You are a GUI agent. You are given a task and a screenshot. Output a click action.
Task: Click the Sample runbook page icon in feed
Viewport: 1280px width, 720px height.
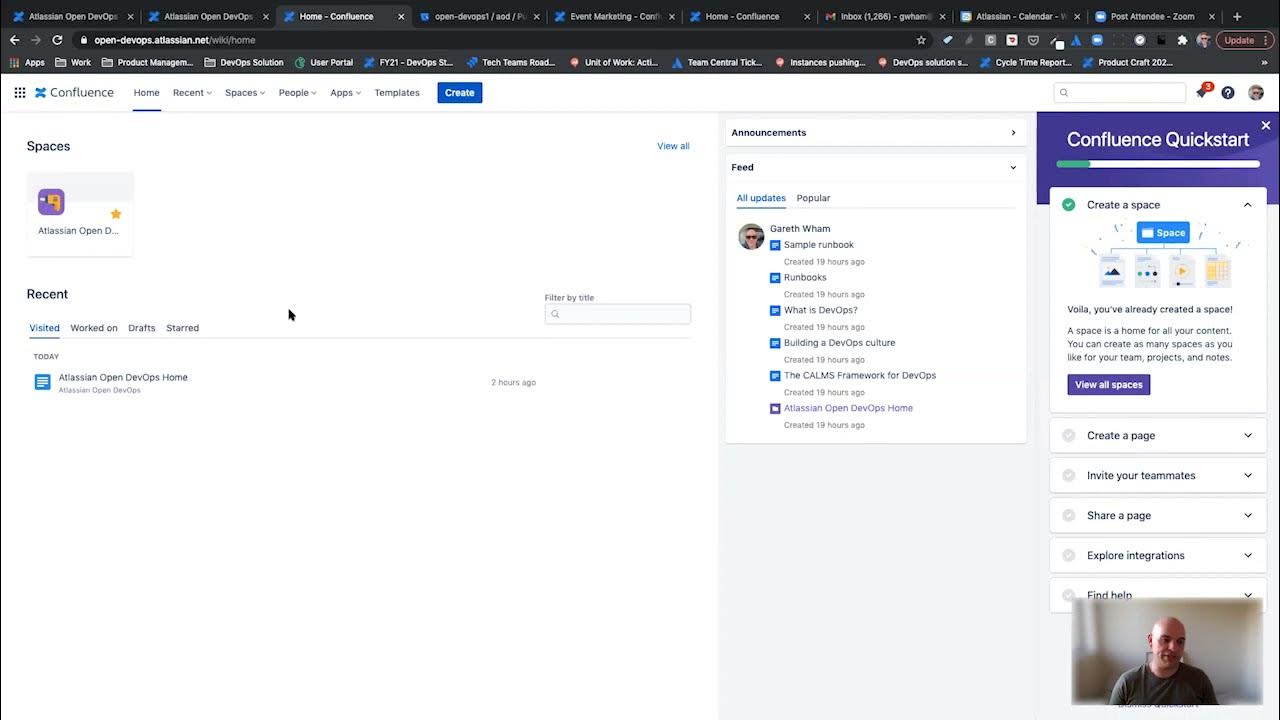775,245
